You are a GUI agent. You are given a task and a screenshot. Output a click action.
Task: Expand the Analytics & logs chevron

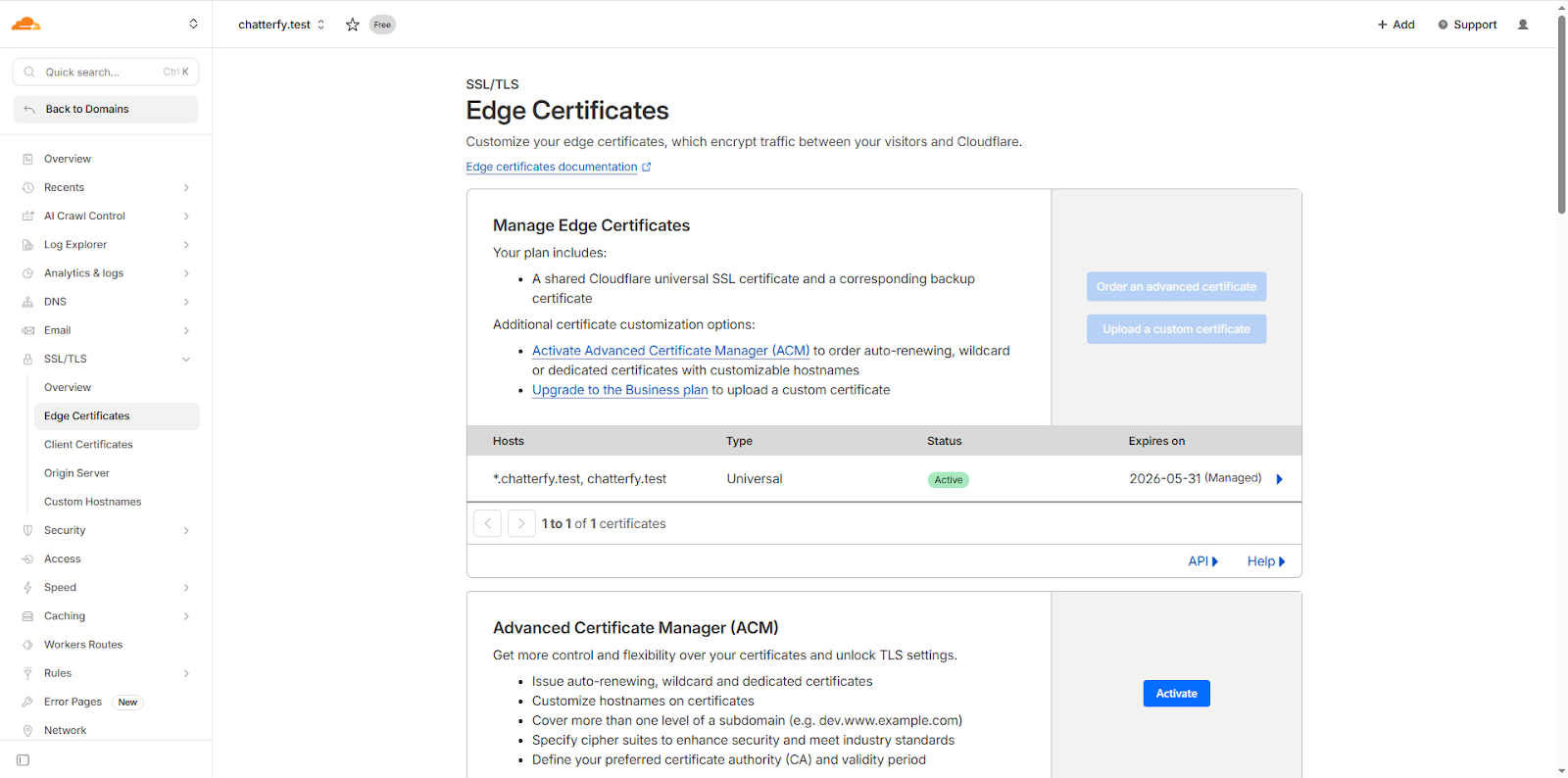tap(186, 273)
